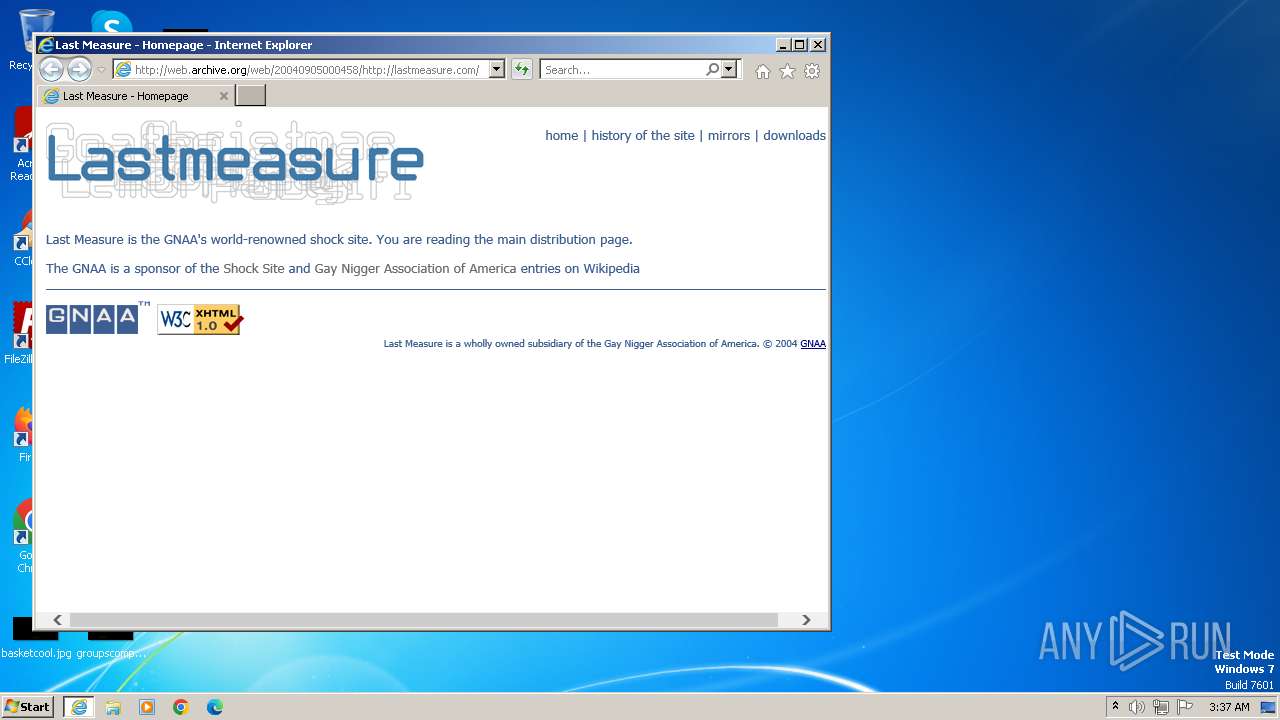This screenshot has width=1280, height=720.
Task: Open the mirrors link
Action: (729, 135)
